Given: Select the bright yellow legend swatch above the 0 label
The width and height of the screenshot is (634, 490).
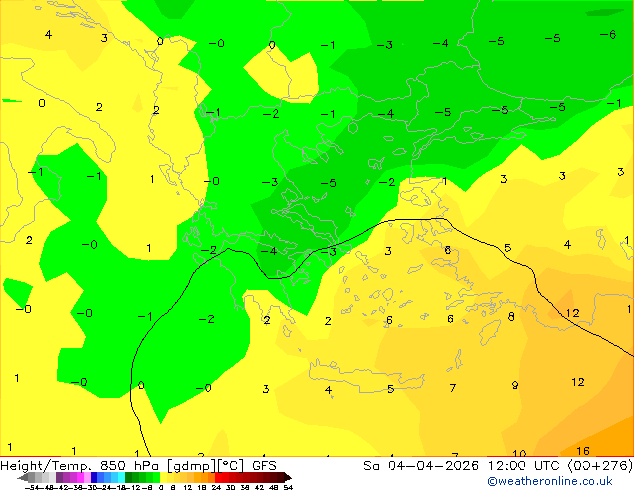Looking at the screenshot, I should click(163, 477).
